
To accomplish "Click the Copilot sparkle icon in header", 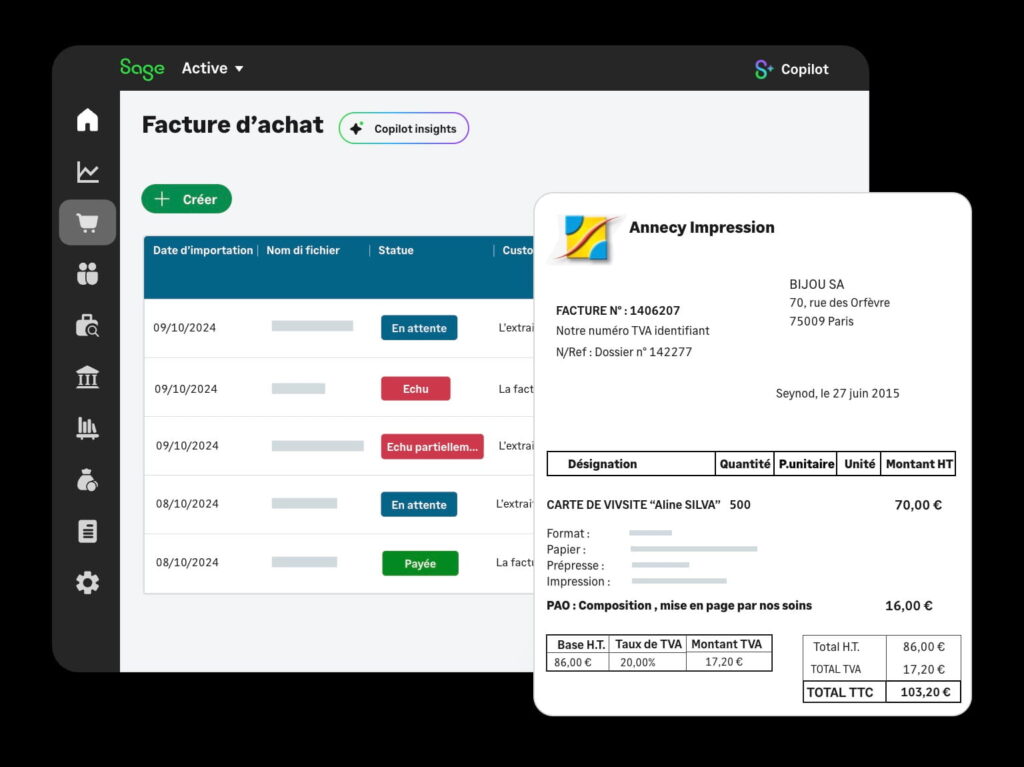I will [x=763, y=69].
